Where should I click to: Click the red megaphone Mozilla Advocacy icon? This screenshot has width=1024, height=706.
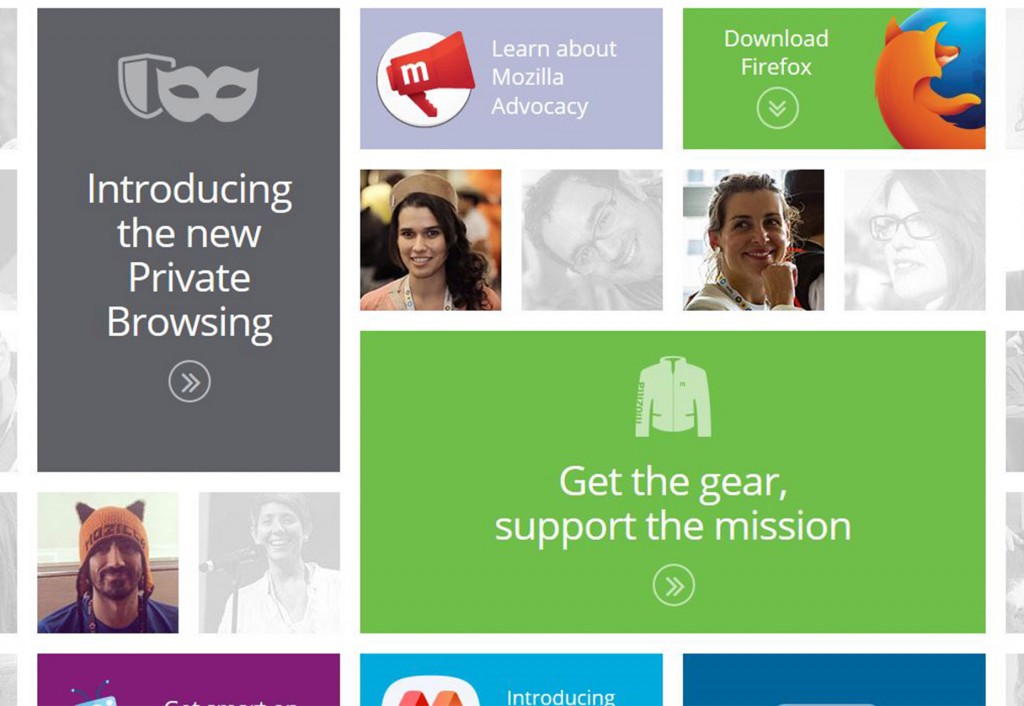click(426, 78)
